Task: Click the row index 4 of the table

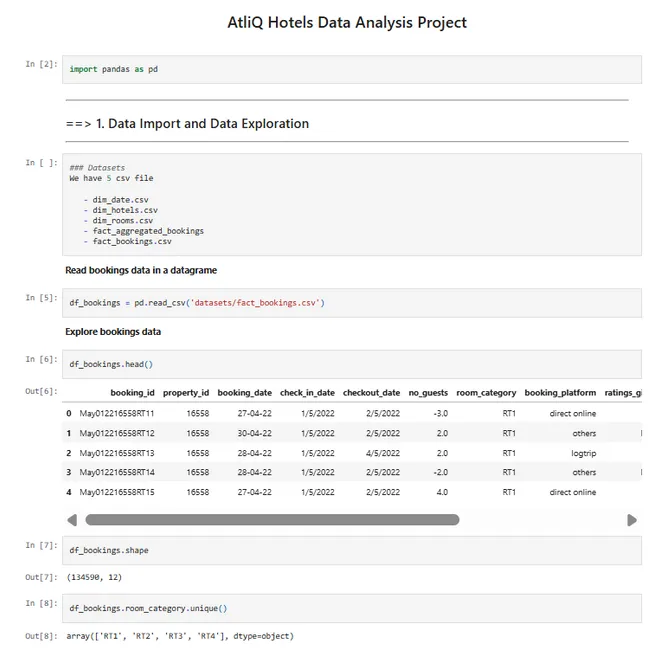Action: (69, 492)
